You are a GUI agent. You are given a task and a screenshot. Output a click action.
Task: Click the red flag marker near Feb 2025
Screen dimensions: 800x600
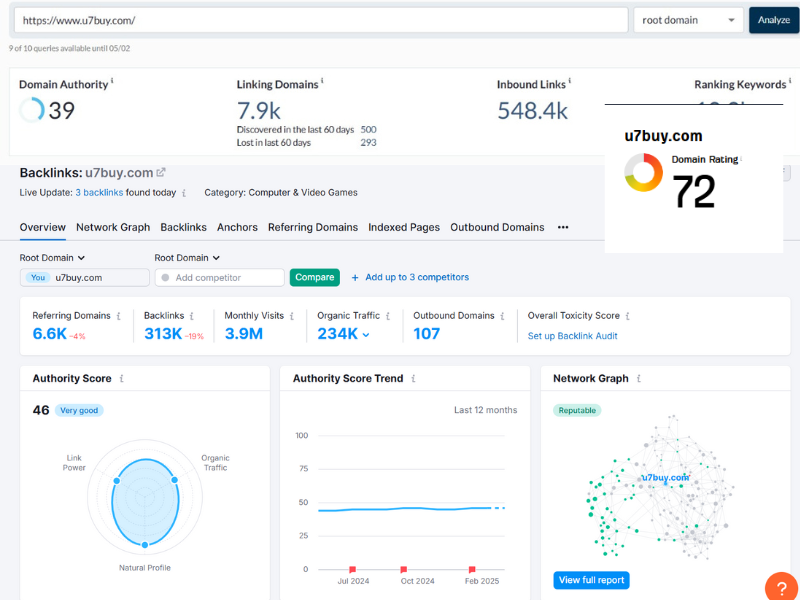(x=472, y=569)
